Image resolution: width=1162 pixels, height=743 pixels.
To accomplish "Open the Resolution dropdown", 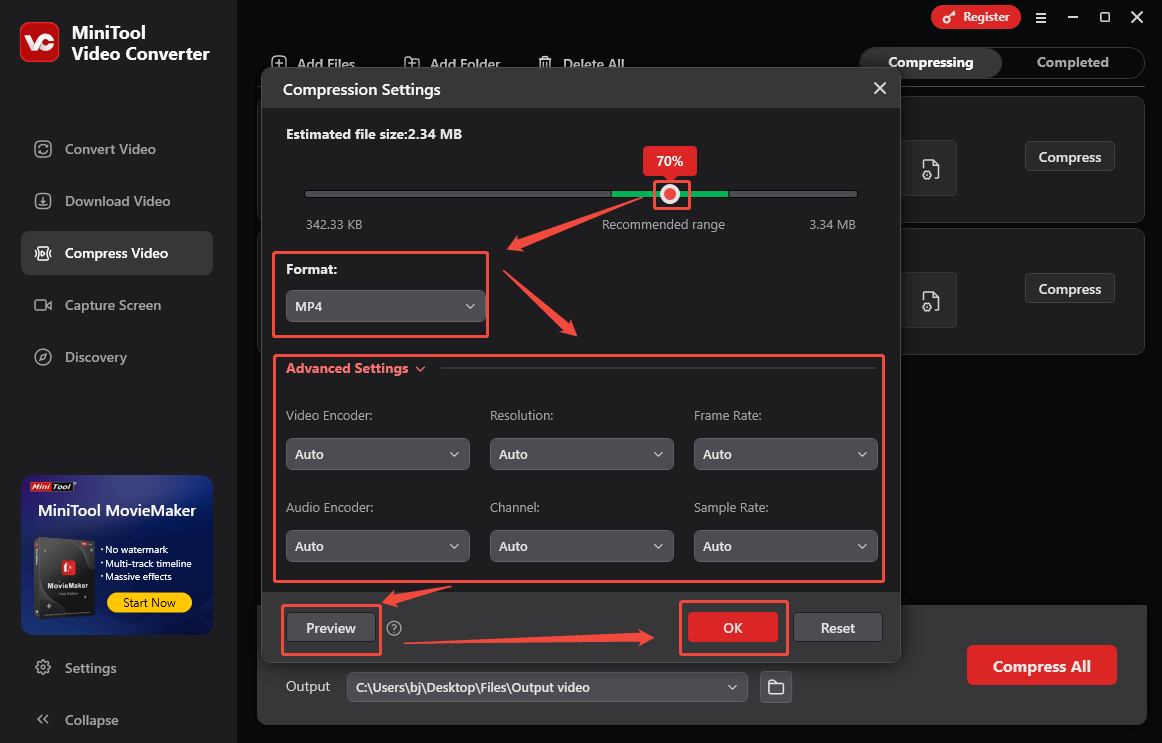I will coord(581,454).
